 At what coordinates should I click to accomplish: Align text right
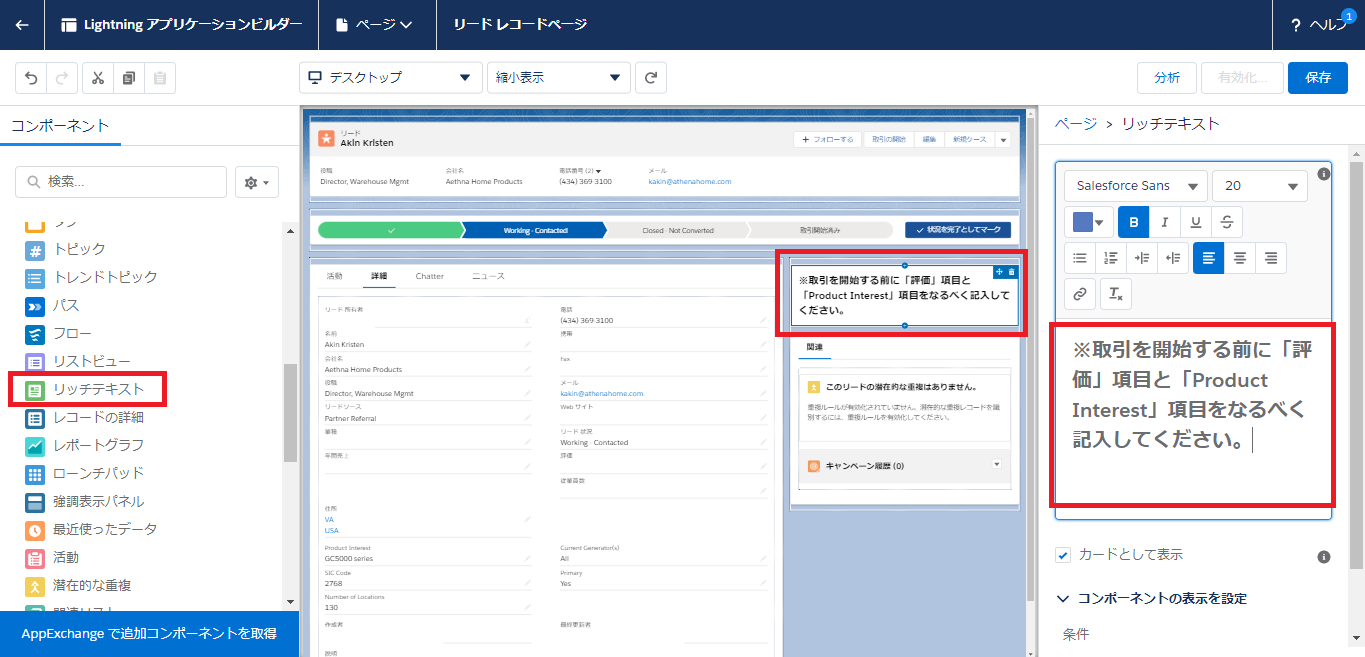1271,258
